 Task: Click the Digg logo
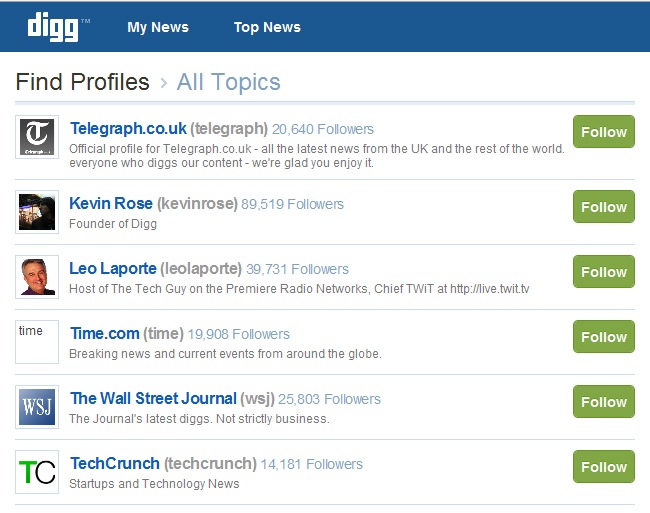pyautogui.click(x=52, y=26)
